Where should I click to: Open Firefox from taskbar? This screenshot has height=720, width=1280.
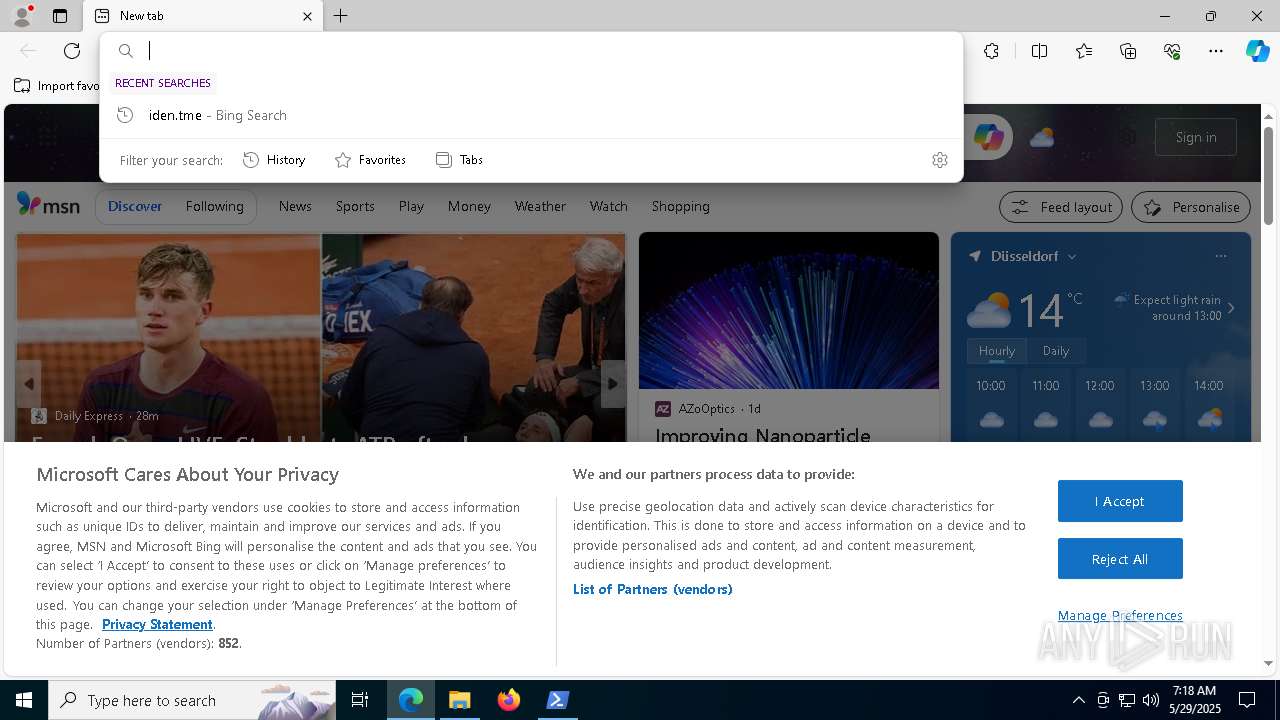point(509,700)
